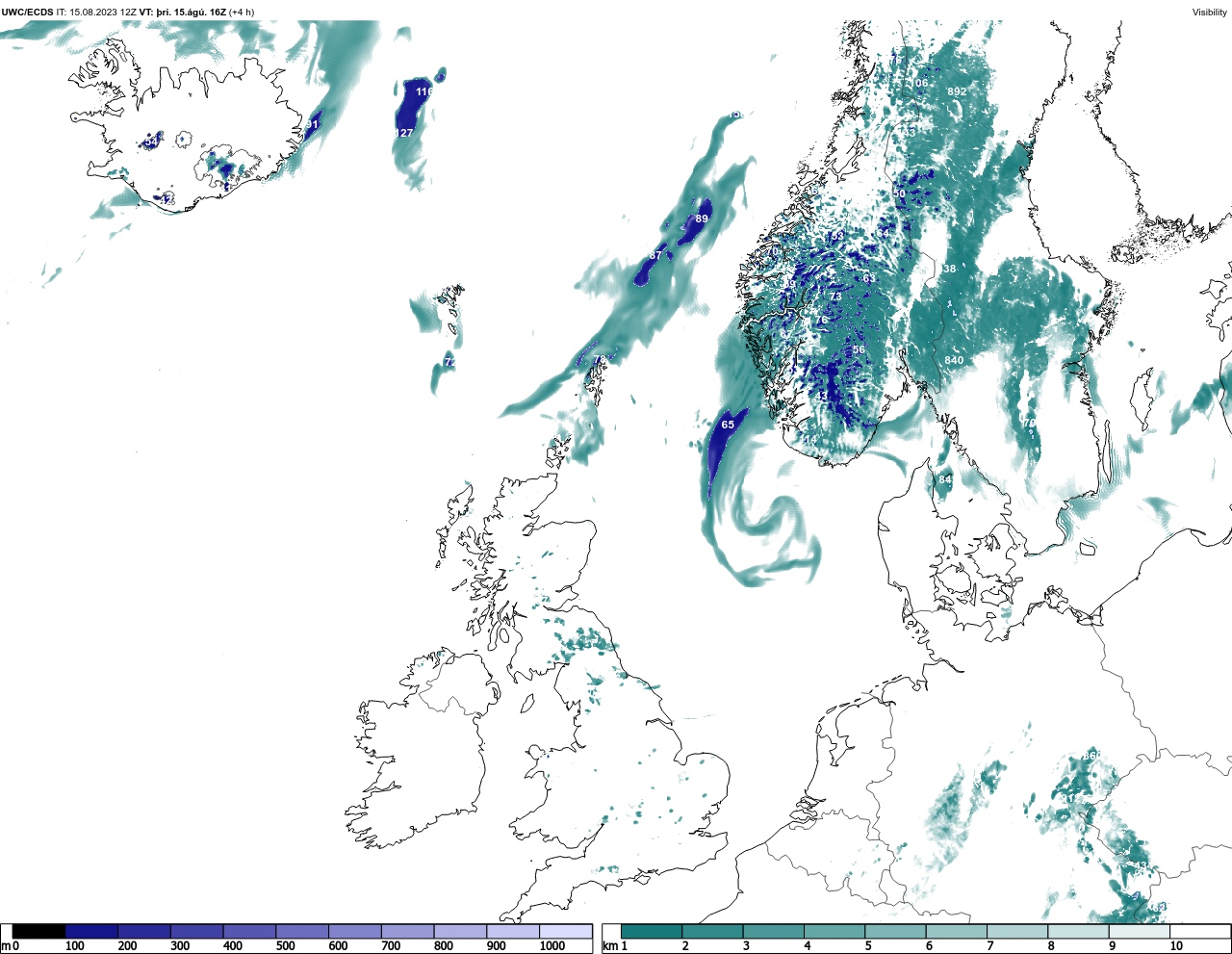This screenshot has width=1232, height=954.
Task: Click the 8–9 km legend swatch
Action: [1078, 932]
